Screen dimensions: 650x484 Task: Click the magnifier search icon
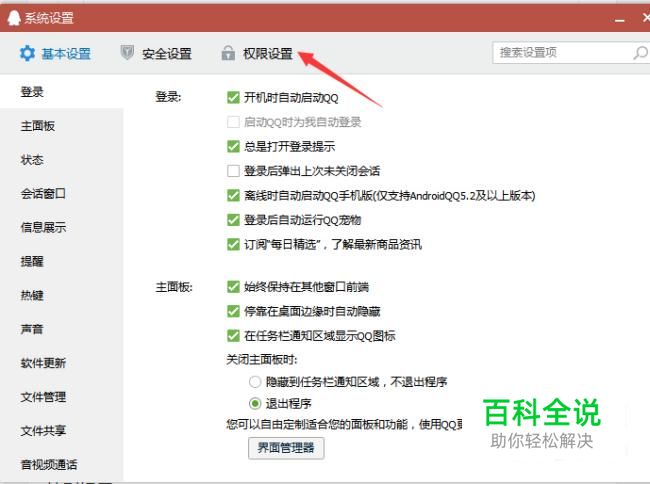640,53
